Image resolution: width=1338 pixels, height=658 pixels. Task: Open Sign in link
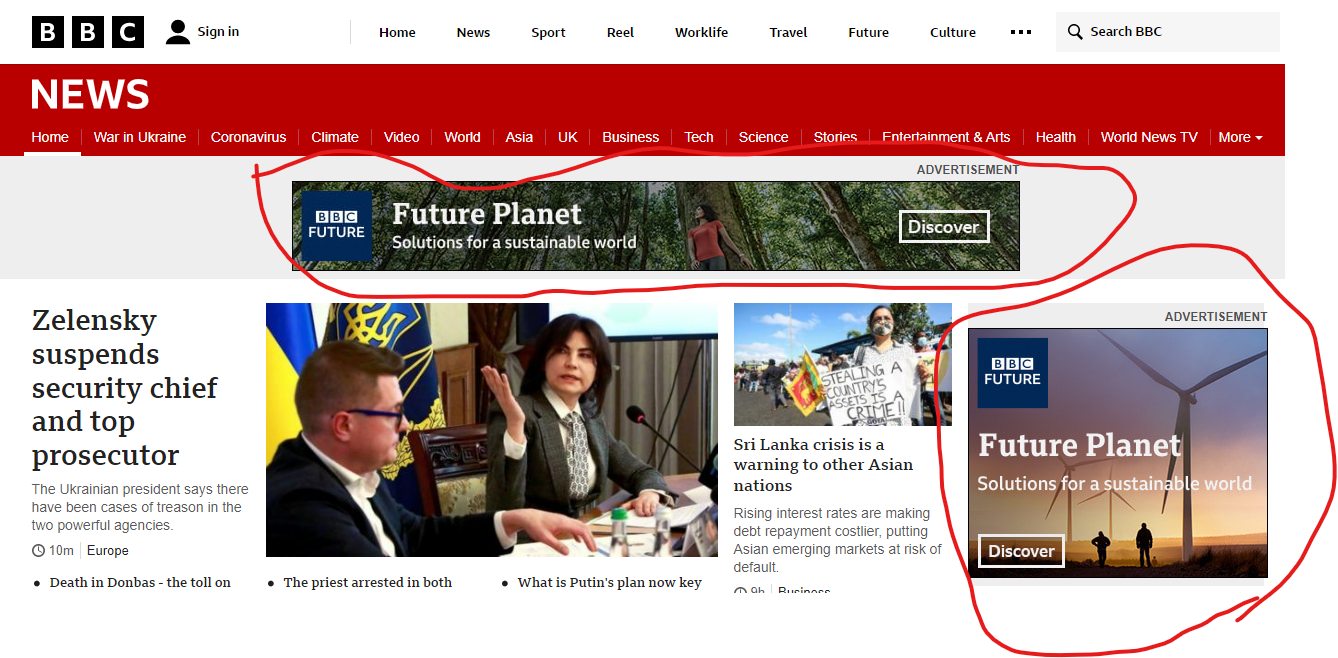click(218, 32)
